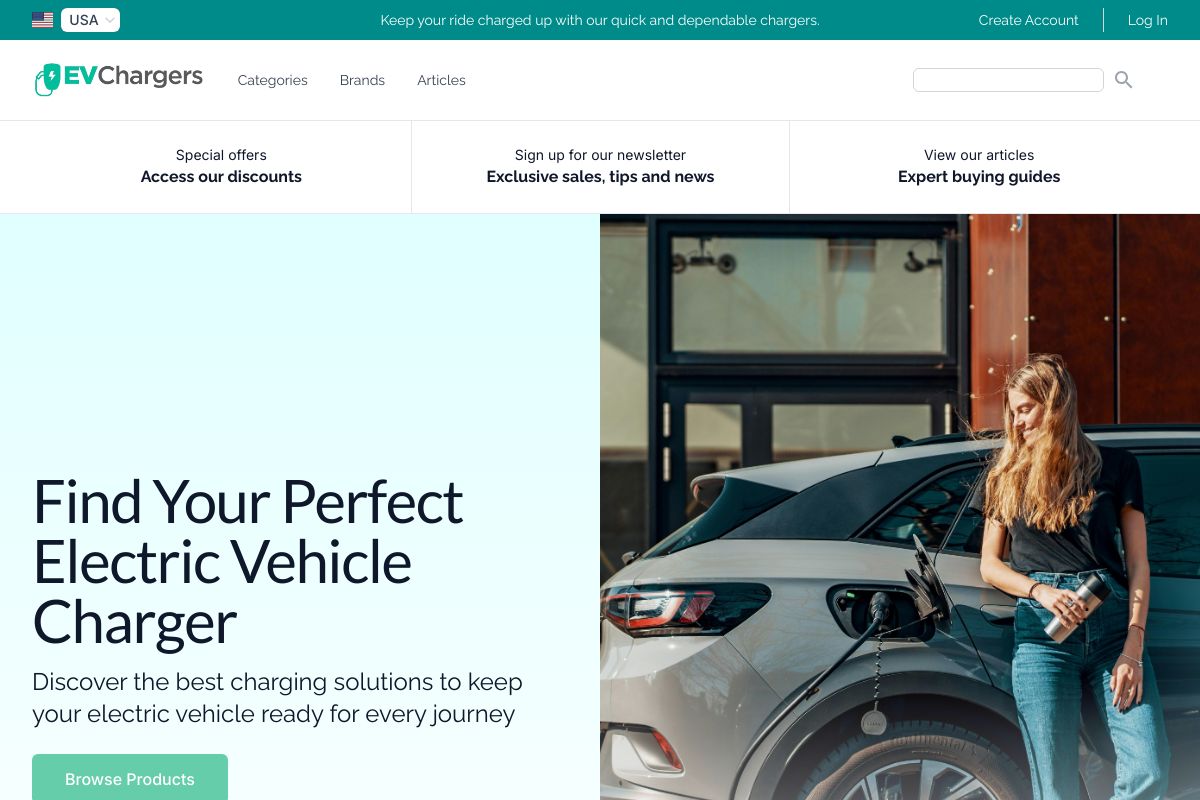Image resolution: width=1200 pixels, height=800 pixels.
Task: Open the Categories menu
Action: click(272, 80)
